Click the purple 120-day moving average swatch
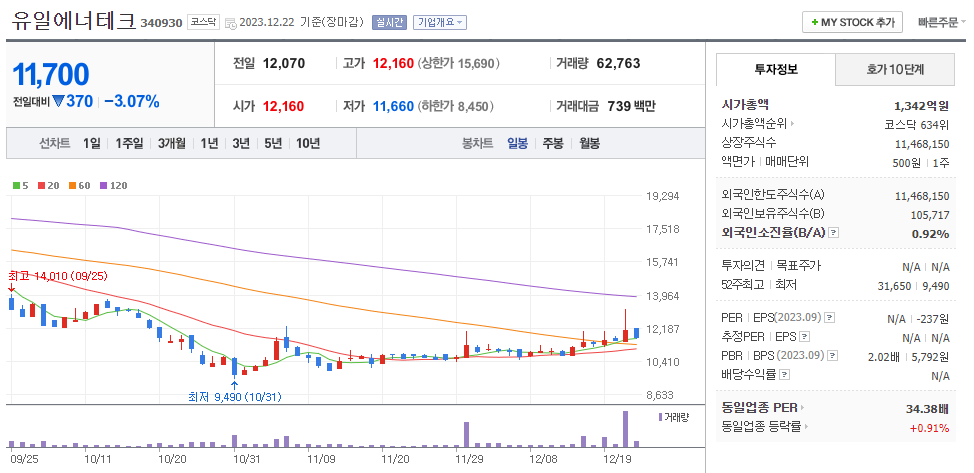This screenshot has height=473, width=974. point(103,185)
